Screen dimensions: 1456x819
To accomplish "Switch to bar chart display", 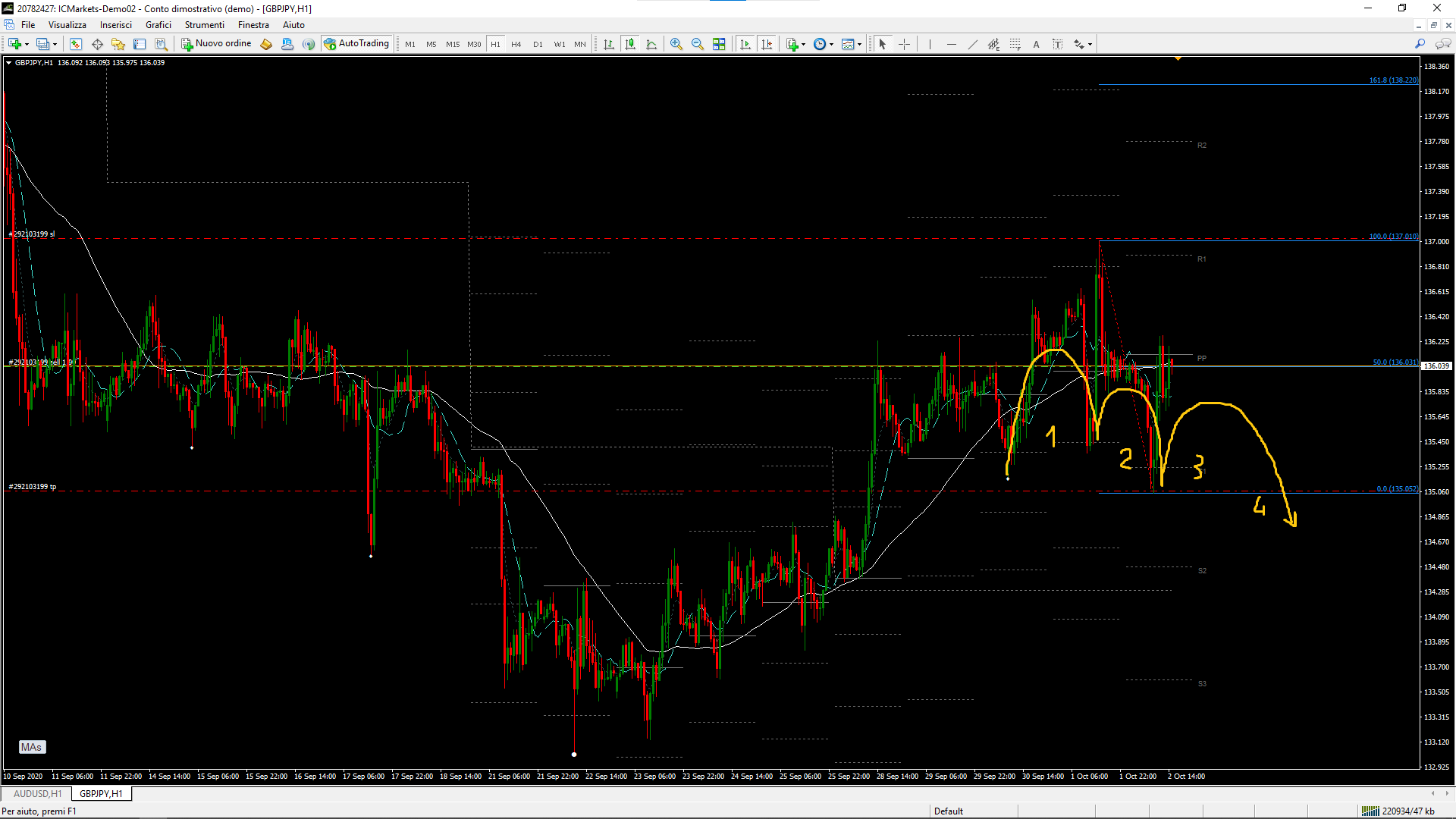I will (x=609, y=44).
